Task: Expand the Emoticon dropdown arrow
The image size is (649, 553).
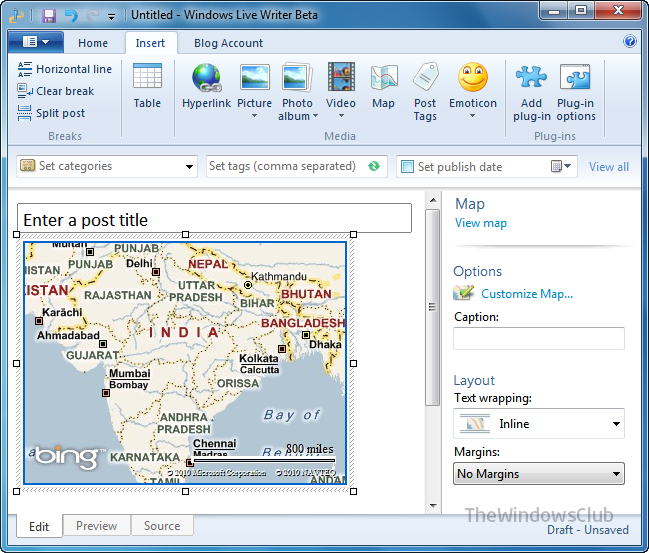Action: tap(472, 116)
